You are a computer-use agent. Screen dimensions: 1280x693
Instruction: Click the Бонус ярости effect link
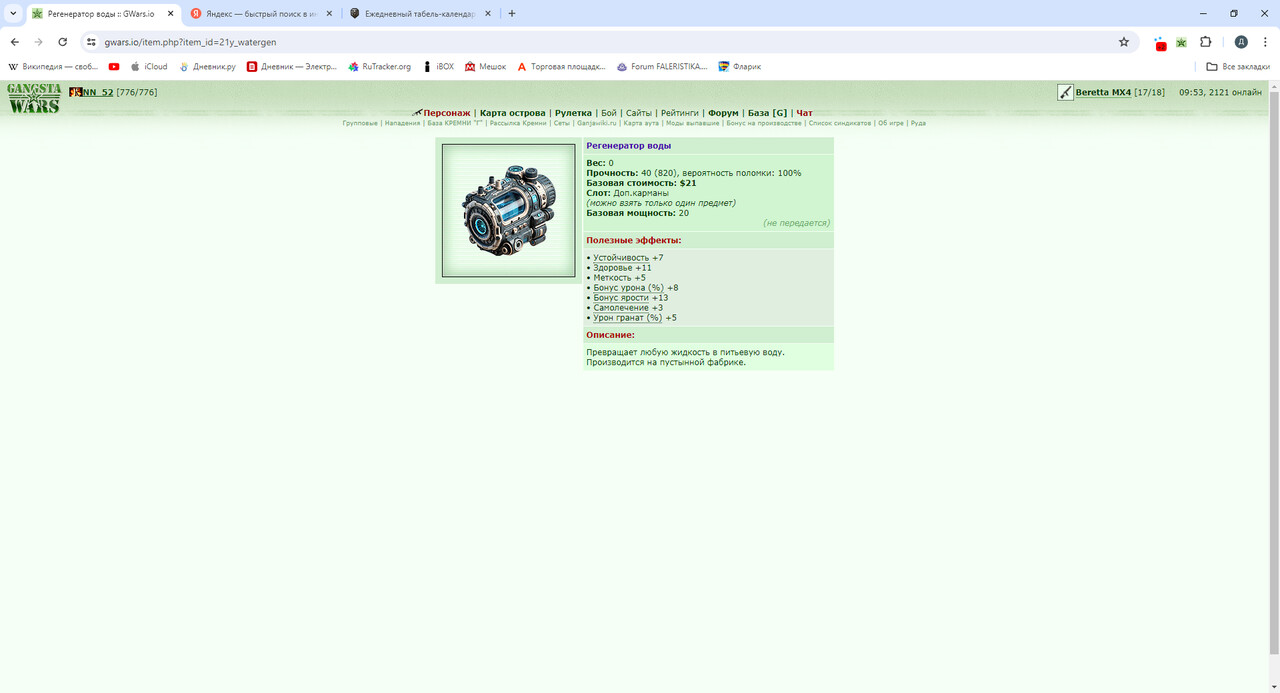[621, 298]
